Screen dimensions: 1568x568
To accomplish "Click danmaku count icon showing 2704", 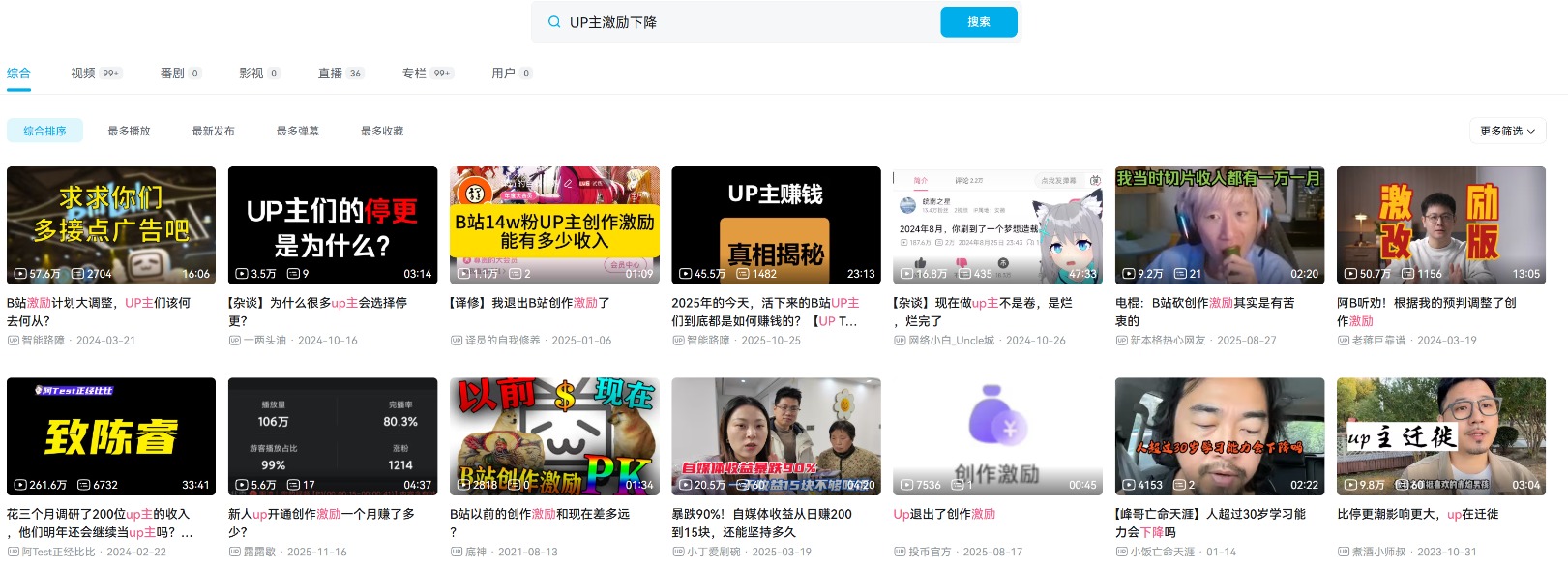I will click(77, 274).
